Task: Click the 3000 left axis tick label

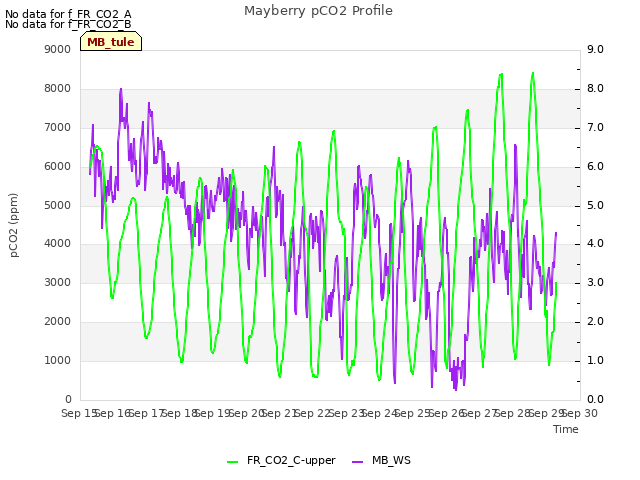Action: click(58, 282)
